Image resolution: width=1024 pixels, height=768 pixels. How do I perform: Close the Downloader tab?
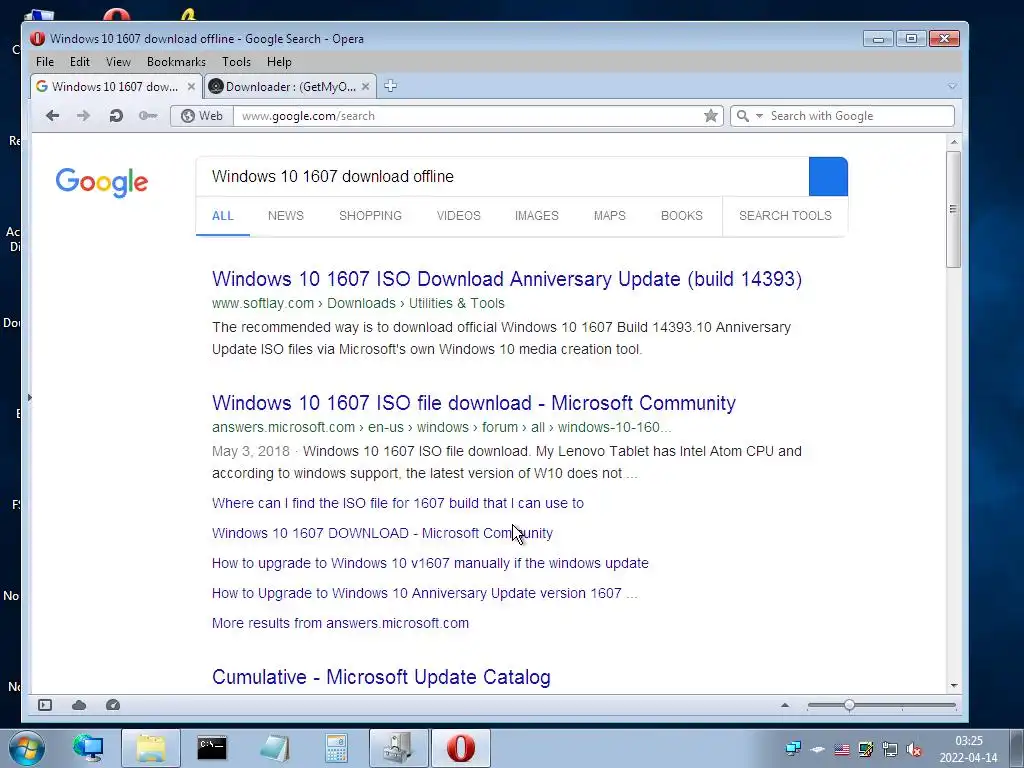coord(365,86)
